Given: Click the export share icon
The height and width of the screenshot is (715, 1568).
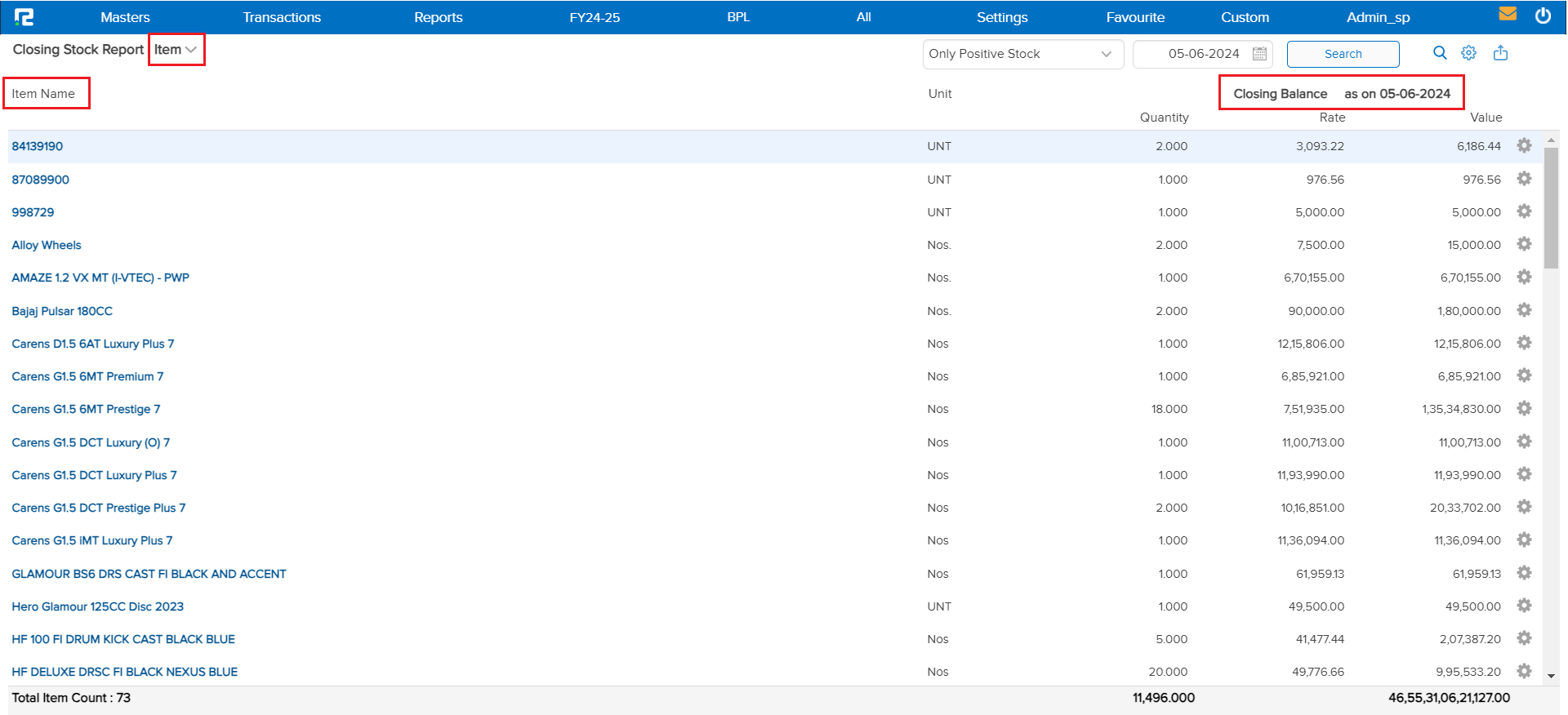Looking at the screenshot, I should [x=1500, y=53].
